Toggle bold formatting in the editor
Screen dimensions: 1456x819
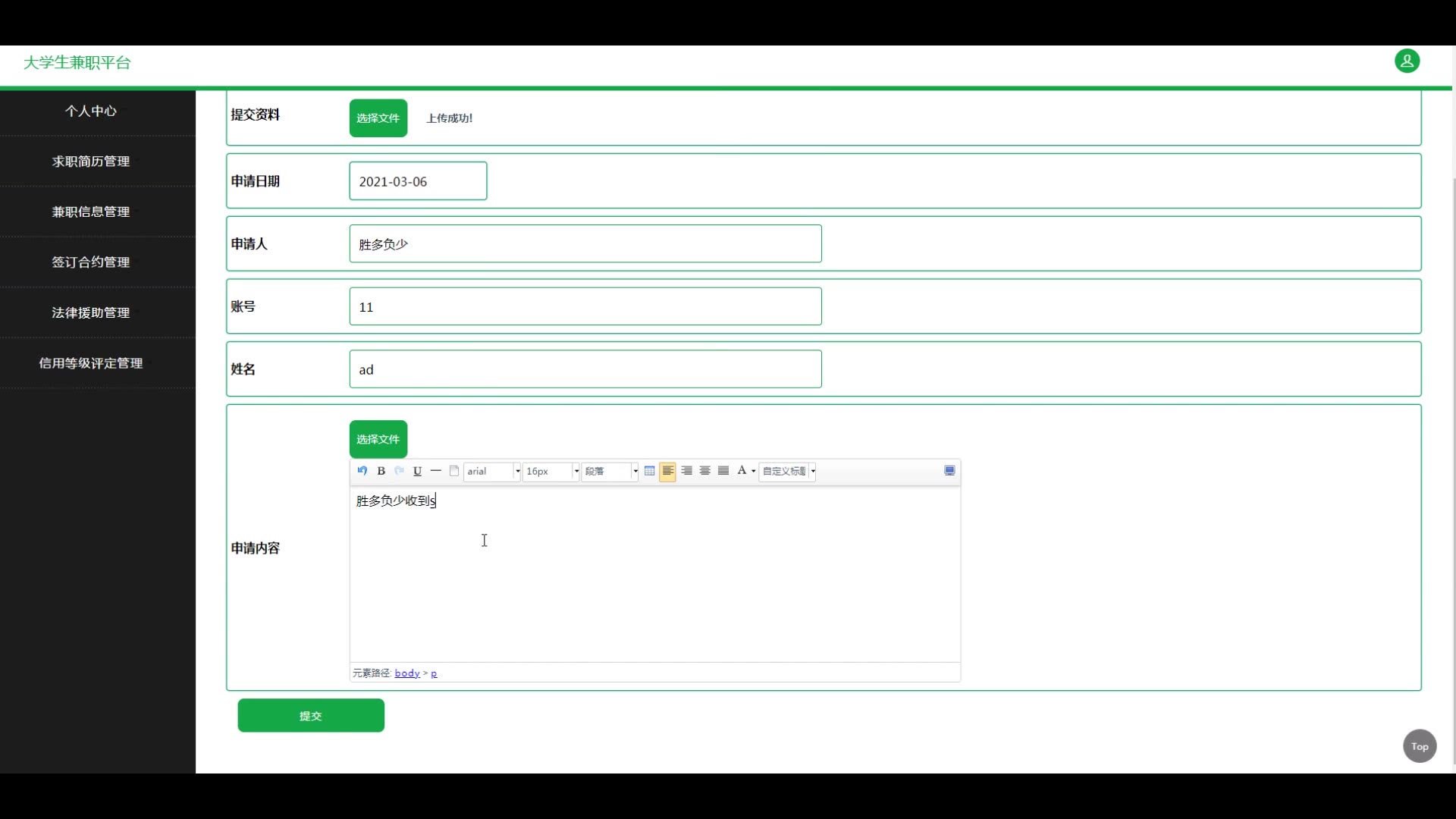click(381, 471)
